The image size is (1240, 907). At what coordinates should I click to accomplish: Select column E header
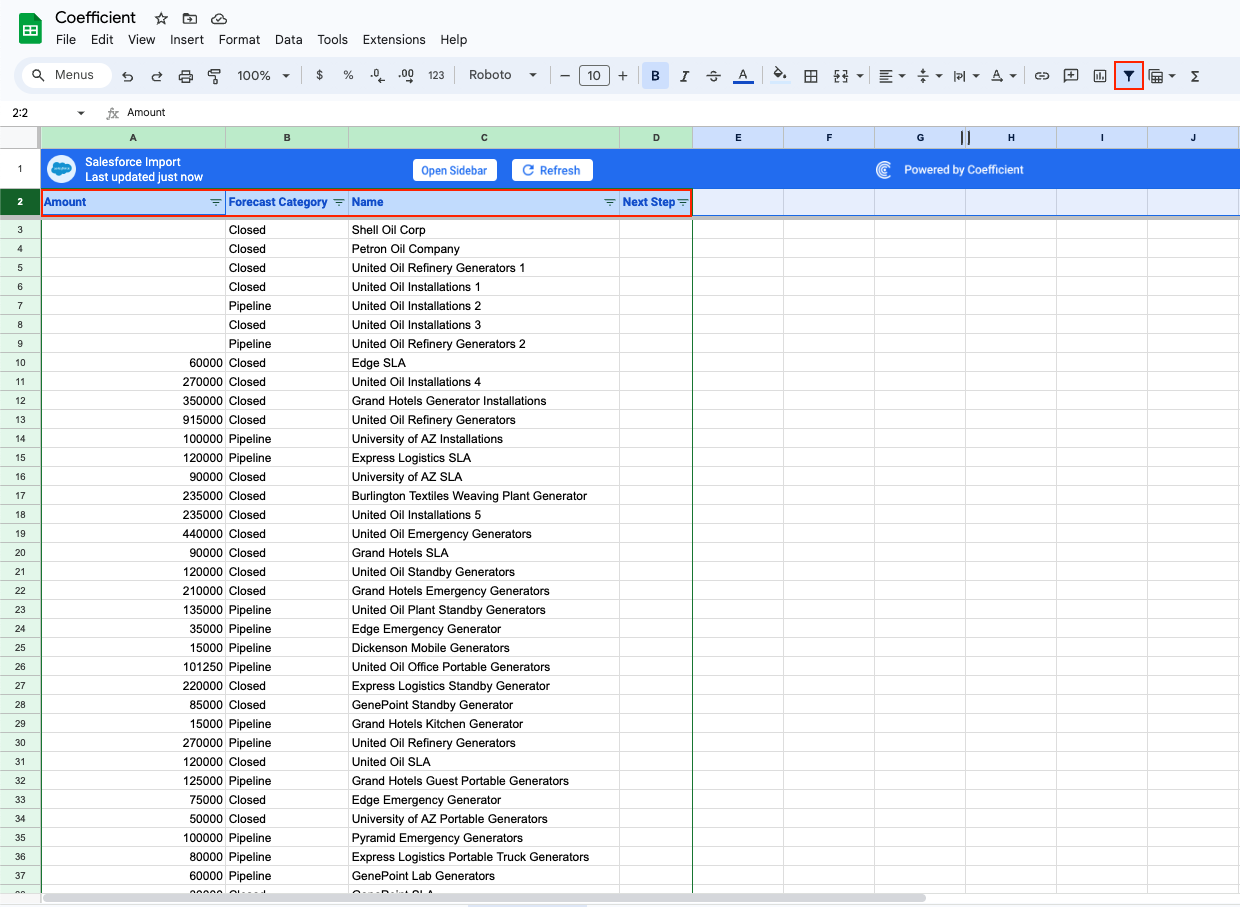[738, 137]
